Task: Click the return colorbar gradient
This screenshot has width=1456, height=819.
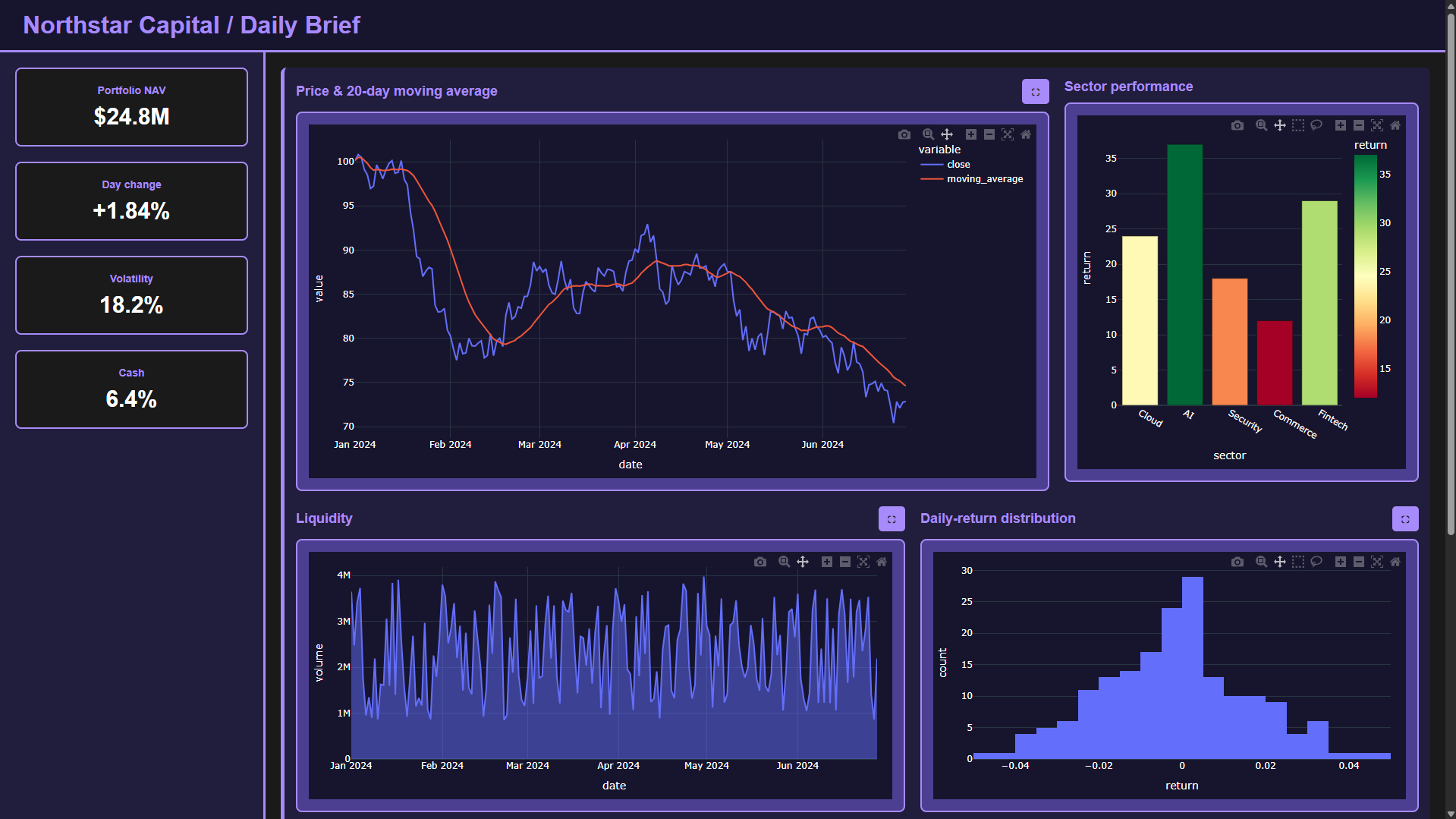Action: coord(1366,276)
